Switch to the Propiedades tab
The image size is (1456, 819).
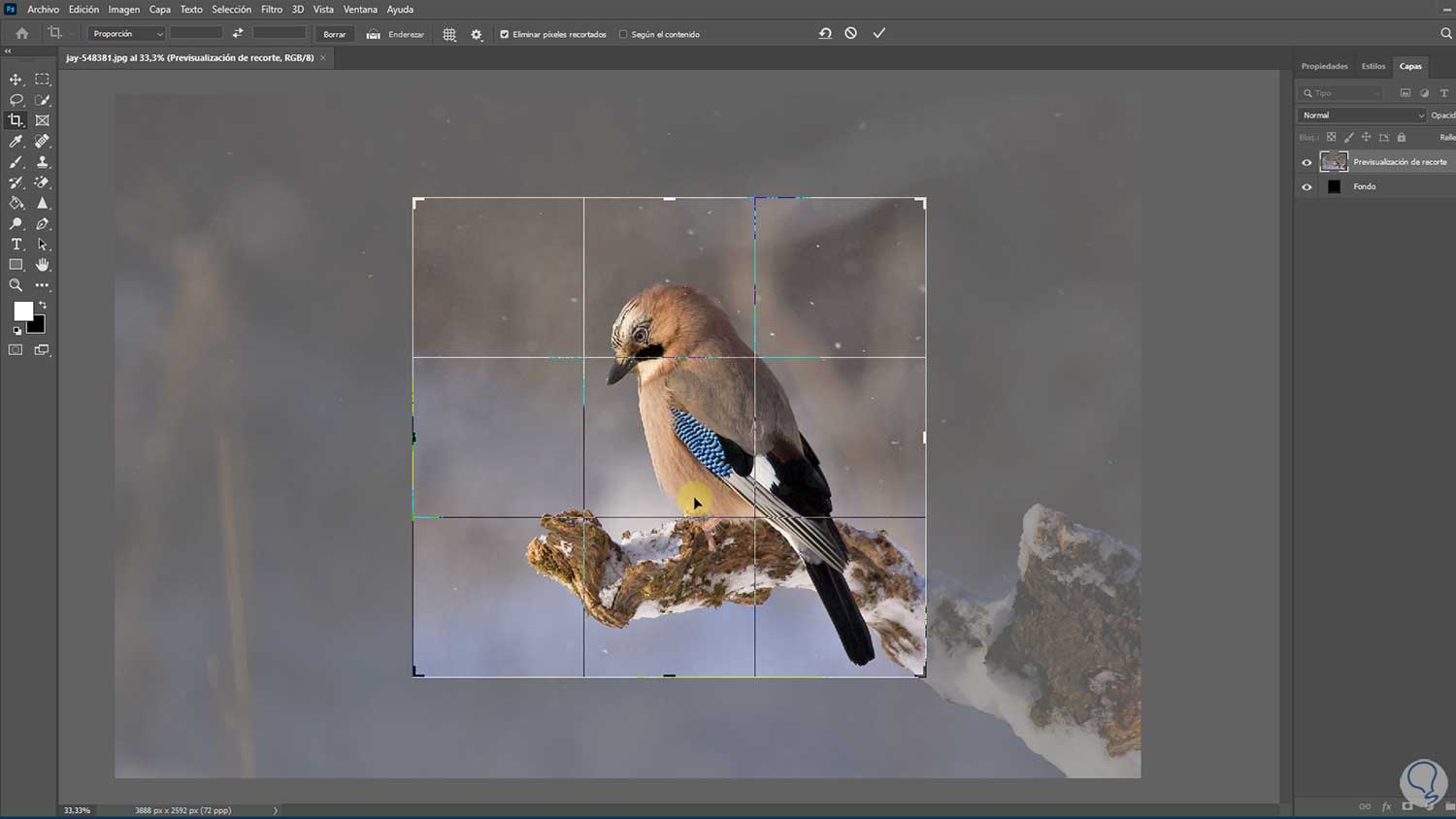pyautogui.click(x=1324, y=66)
